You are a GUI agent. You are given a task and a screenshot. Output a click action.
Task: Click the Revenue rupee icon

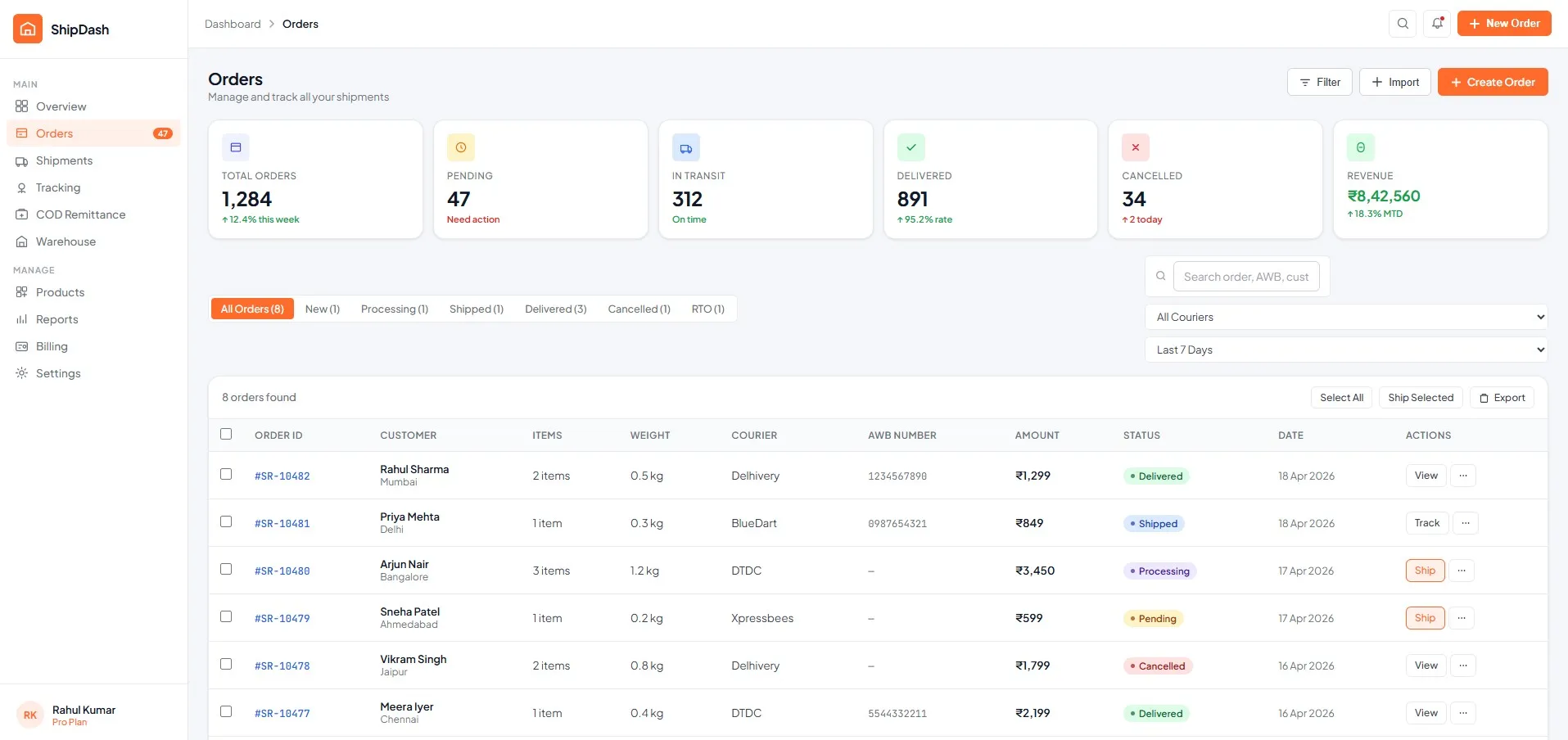click(1361, 147)
